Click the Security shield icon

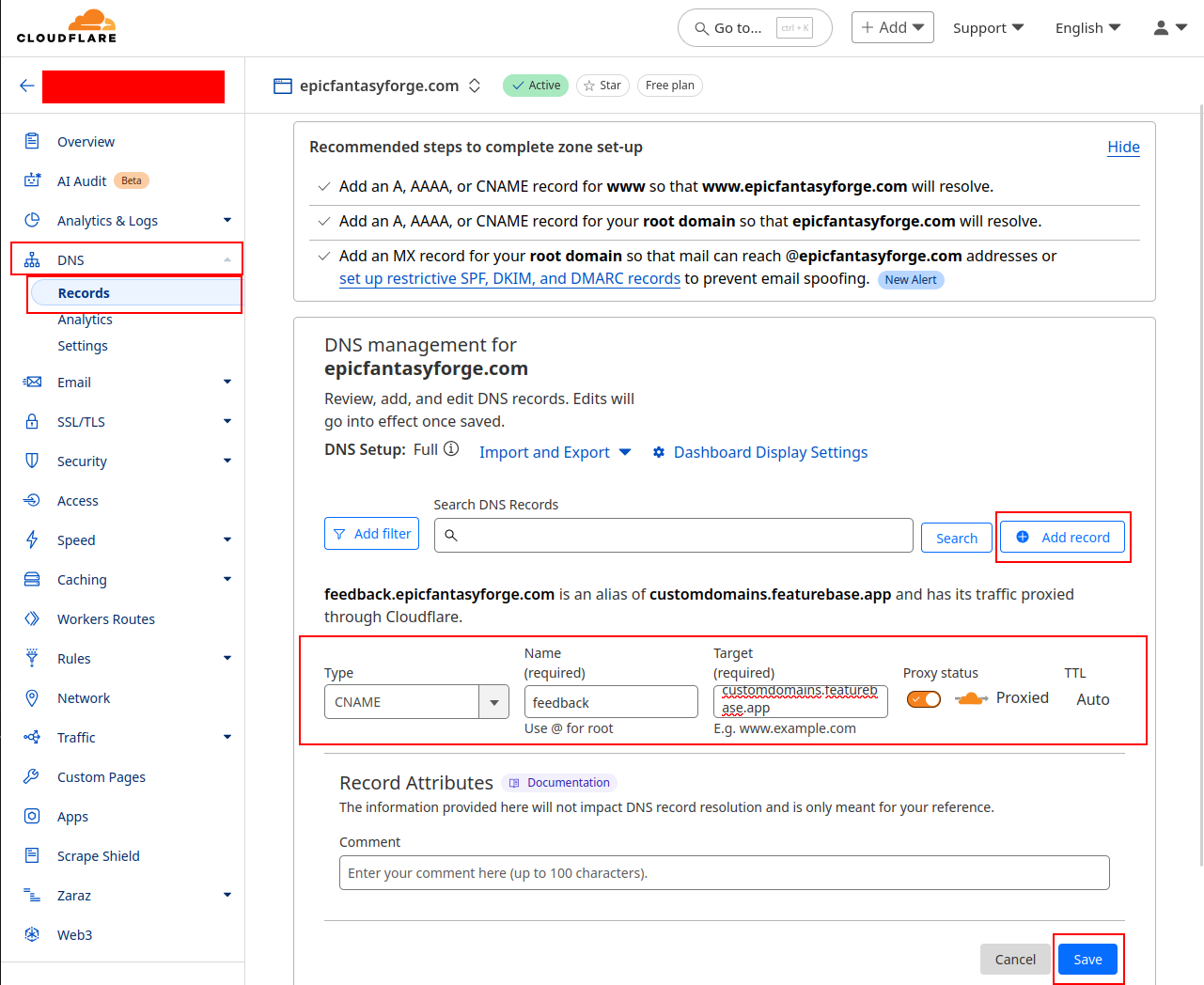32,461
